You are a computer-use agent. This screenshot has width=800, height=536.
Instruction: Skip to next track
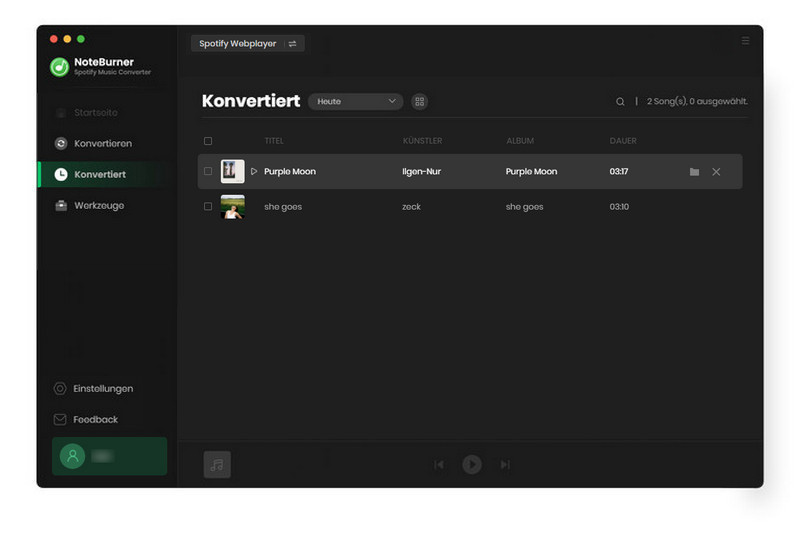point(505,465)
